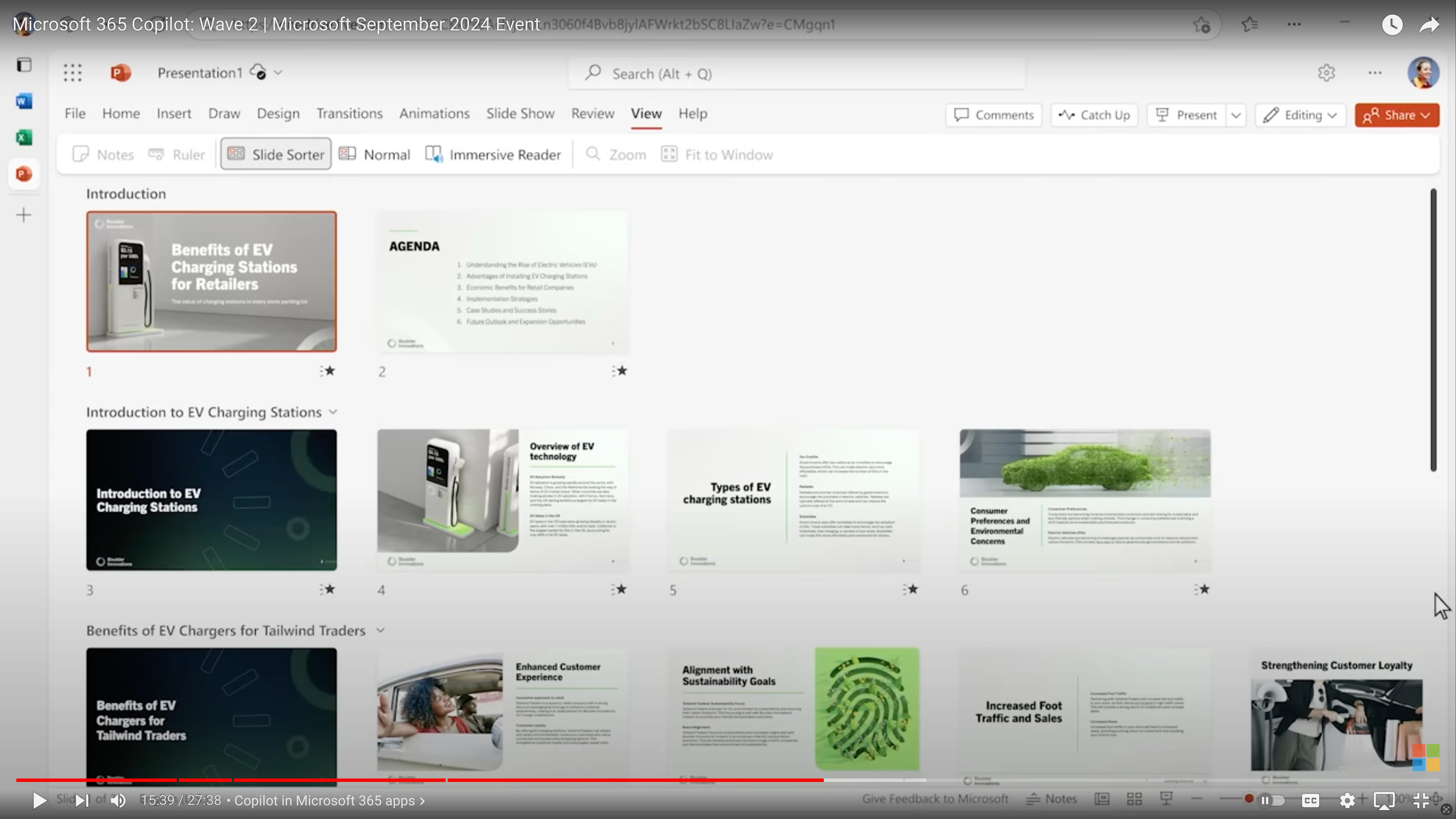Click the status bar slideshow icon

pyautogui.click(x=1165, y=798)
